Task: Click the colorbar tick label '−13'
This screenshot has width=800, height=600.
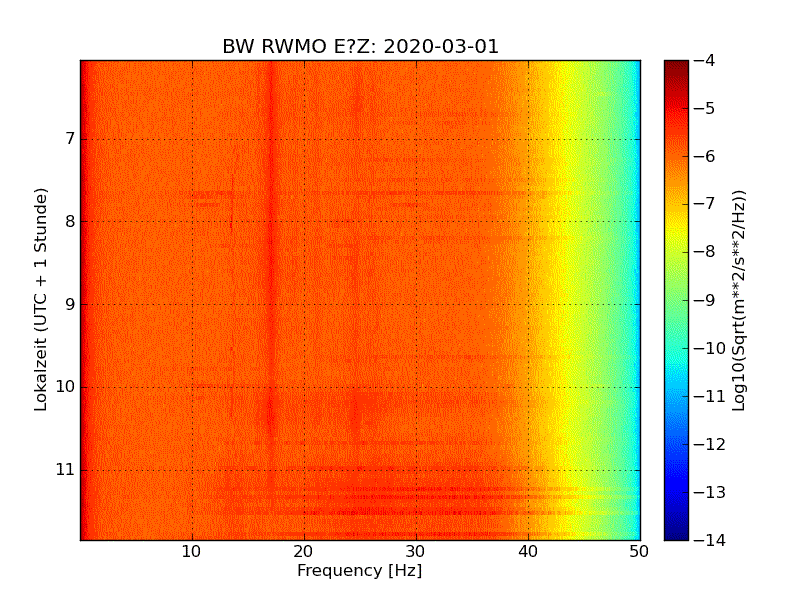Action: tap(710, 492)
